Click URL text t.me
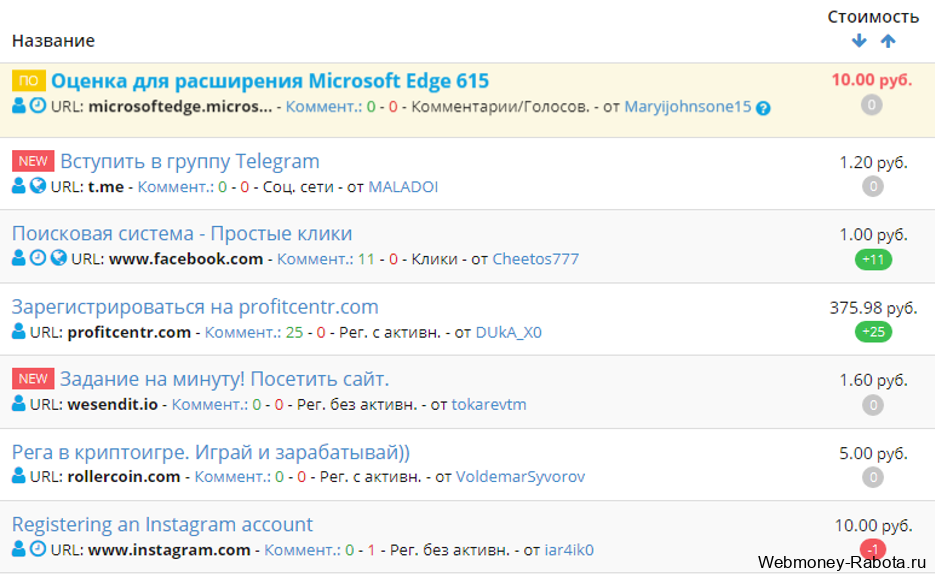This screenshot has width=935, height=580. point(106,187)
